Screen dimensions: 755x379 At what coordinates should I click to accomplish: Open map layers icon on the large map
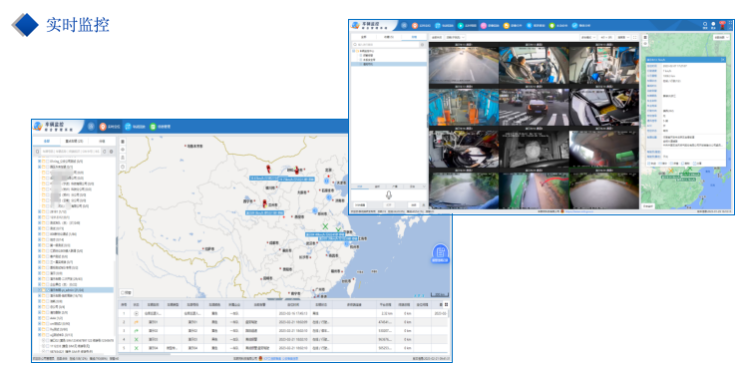[122, 142]
